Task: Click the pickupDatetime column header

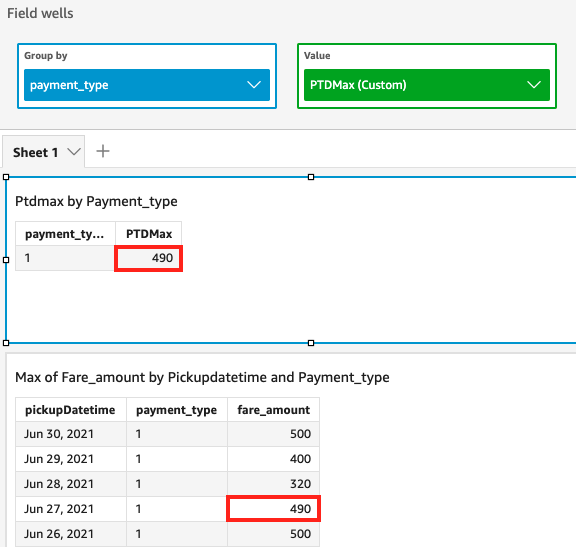Action: pos(71,410)
